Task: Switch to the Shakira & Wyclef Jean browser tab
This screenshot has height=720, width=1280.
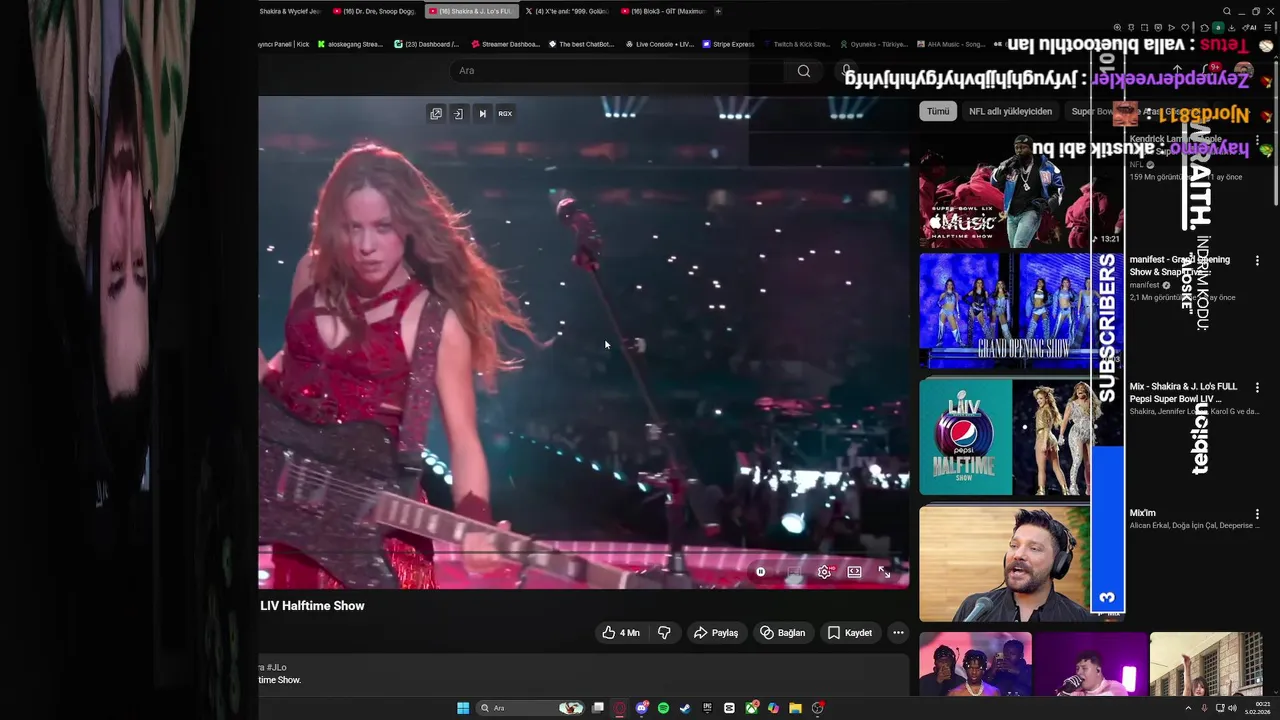Action: pos(289,11)
